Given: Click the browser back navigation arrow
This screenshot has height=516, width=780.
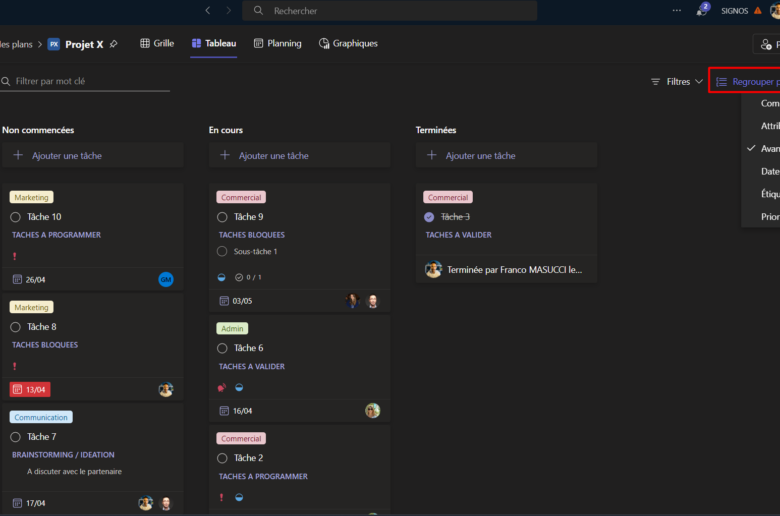Looking at the screenshot, I should tap(208, 11).
